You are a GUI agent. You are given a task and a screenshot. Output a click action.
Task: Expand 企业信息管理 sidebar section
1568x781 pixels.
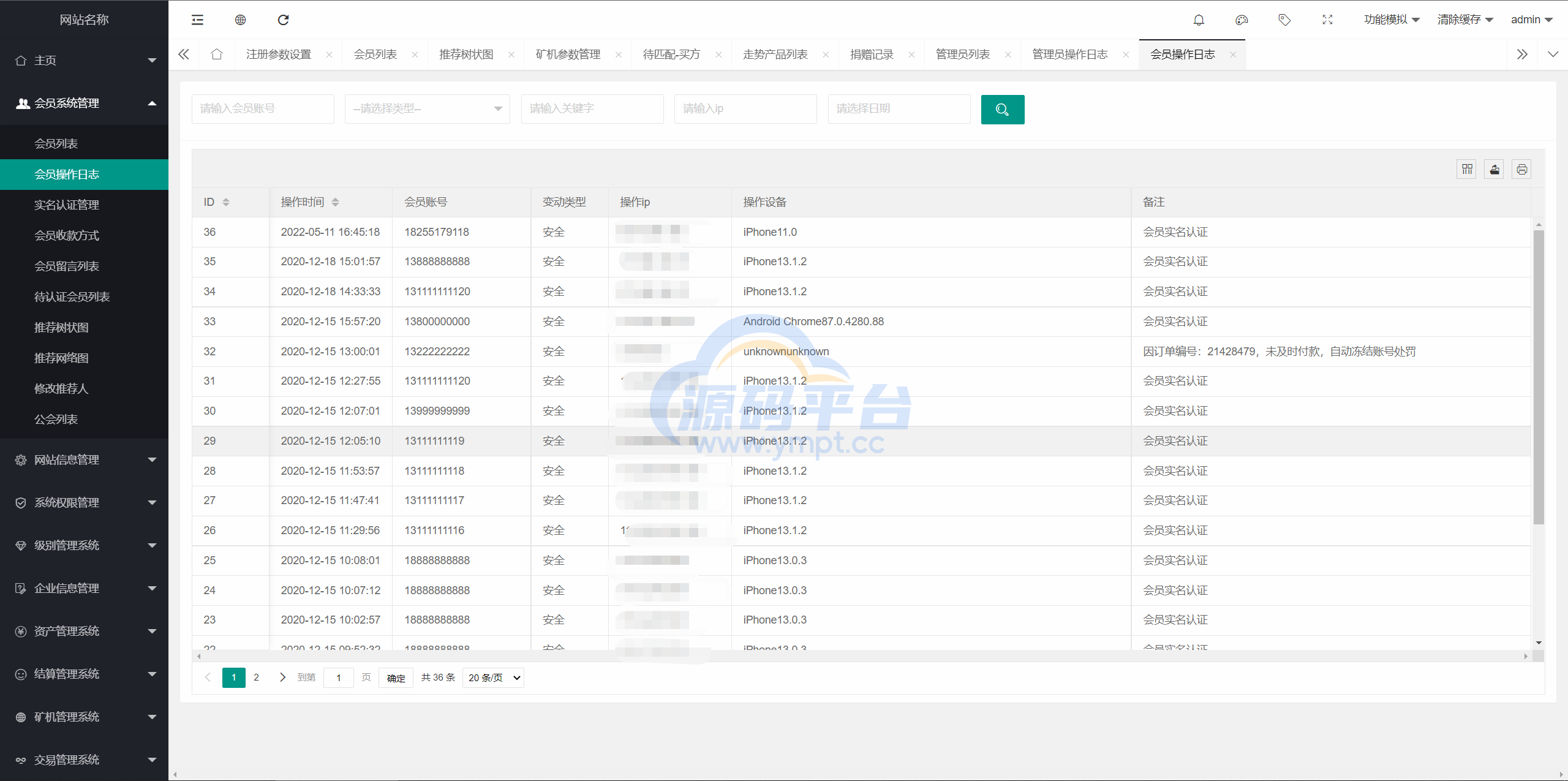(84, 588)
